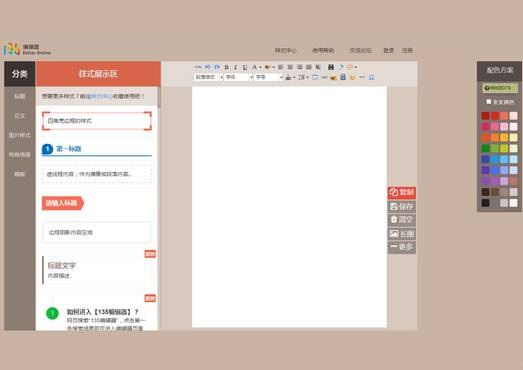The height and width of the screenshot is (370, 523).
Task: Click the format brush icon
Action: click(x=341, y=67)
